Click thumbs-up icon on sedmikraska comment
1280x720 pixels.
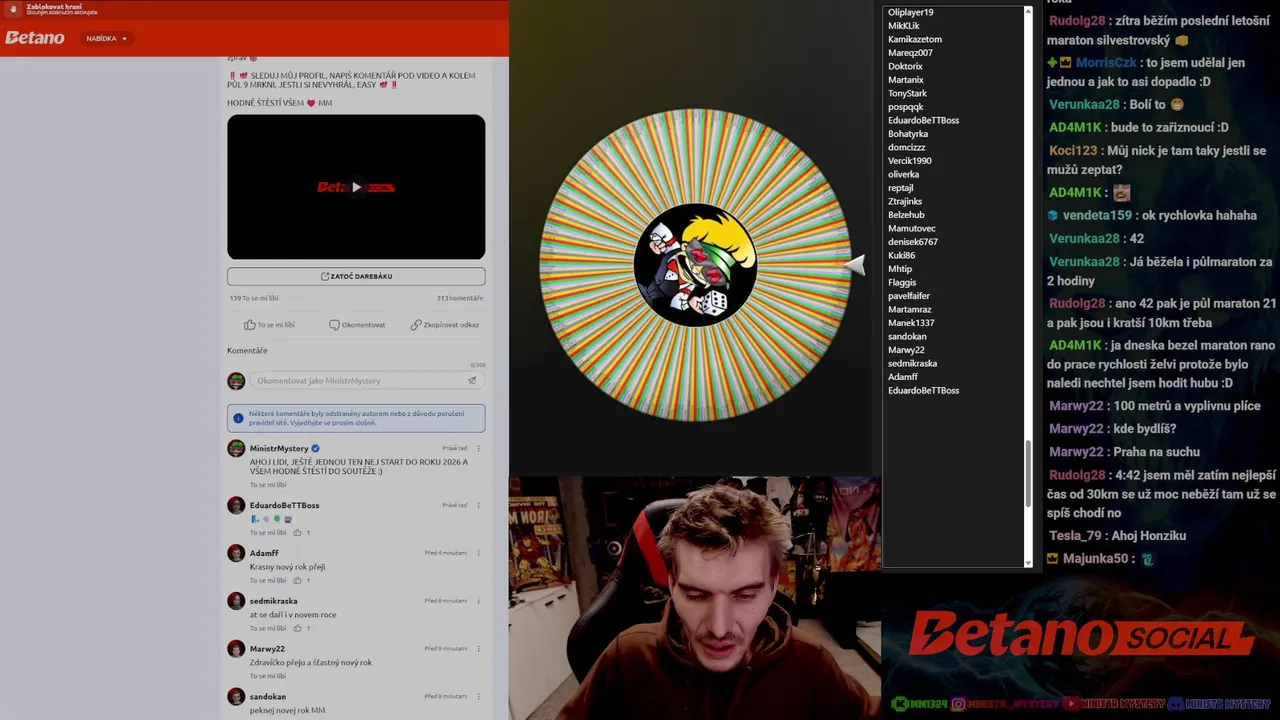(x=297, y=628)
